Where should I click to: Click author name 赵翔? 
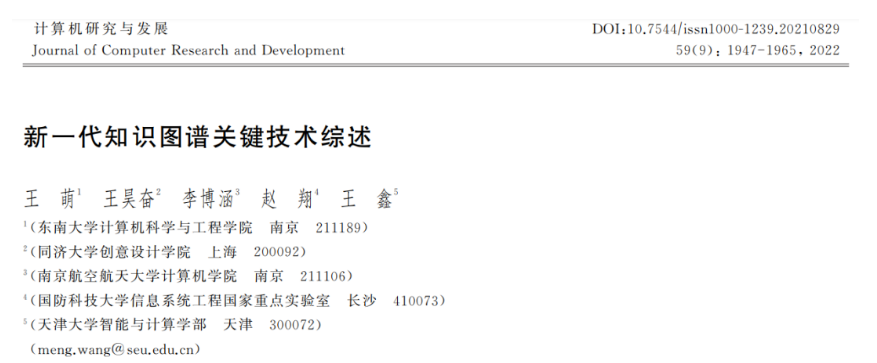click(290, 199)
